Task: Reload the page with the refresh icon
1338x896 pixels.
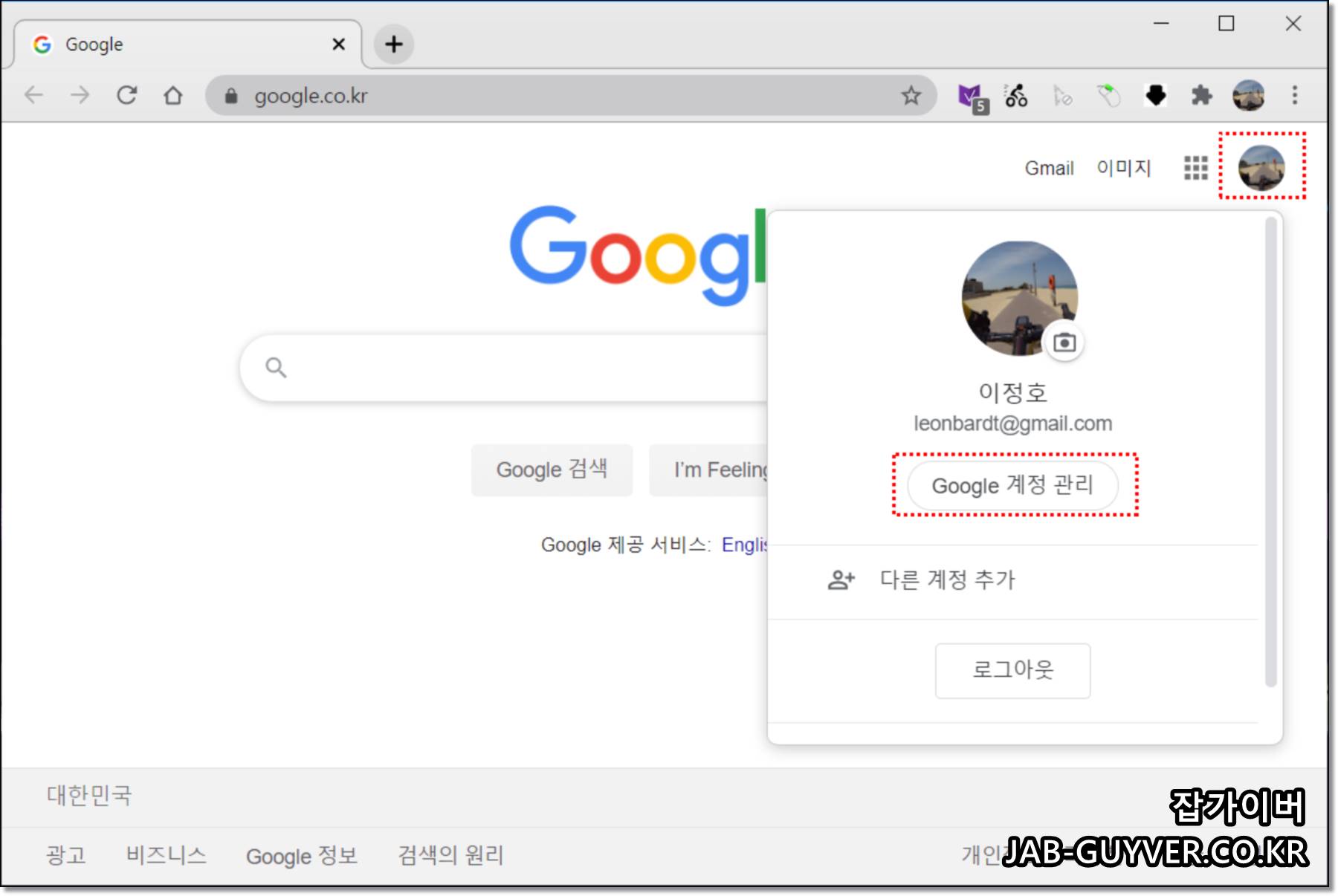Action: (126, 95)
